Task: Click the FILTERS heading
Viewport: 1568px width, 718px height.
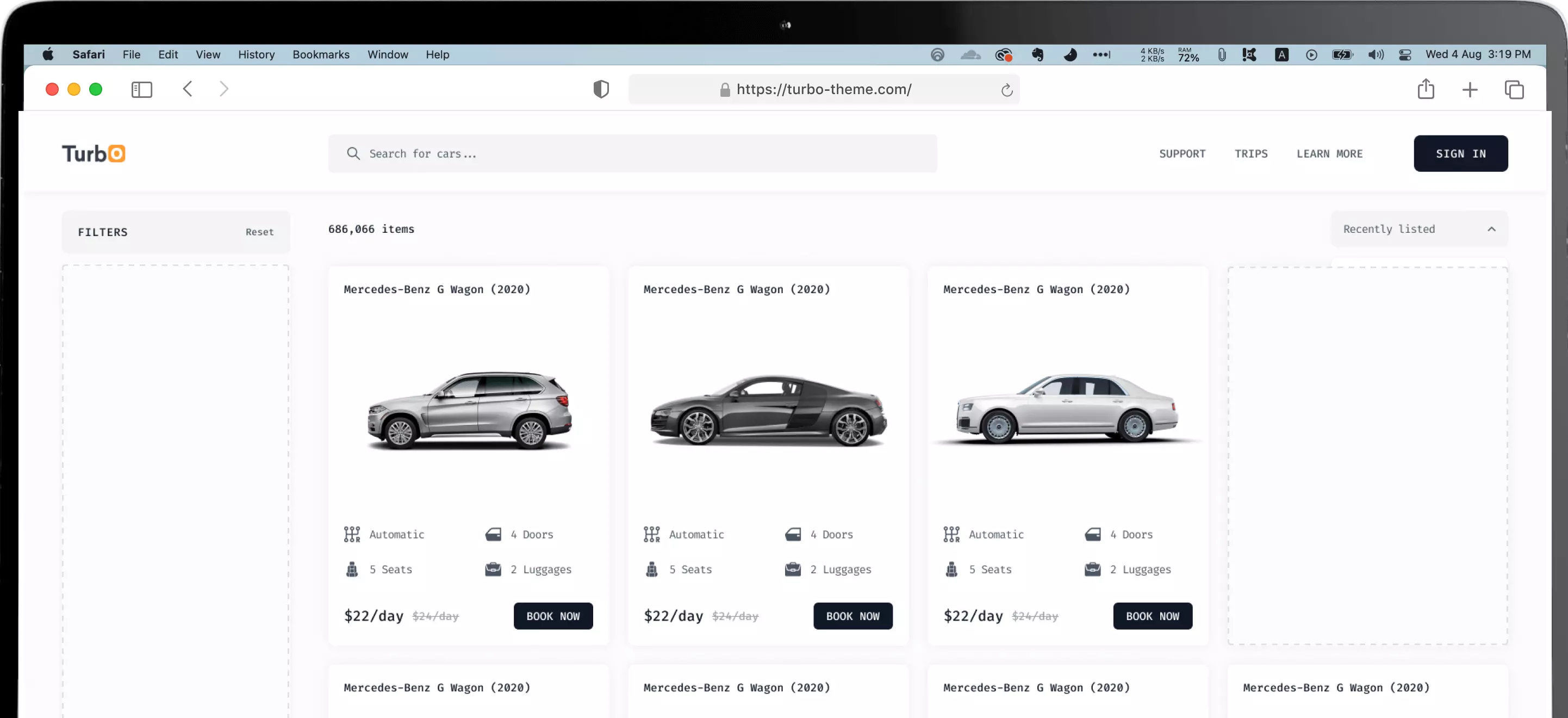Action: [x=103, y=232]
